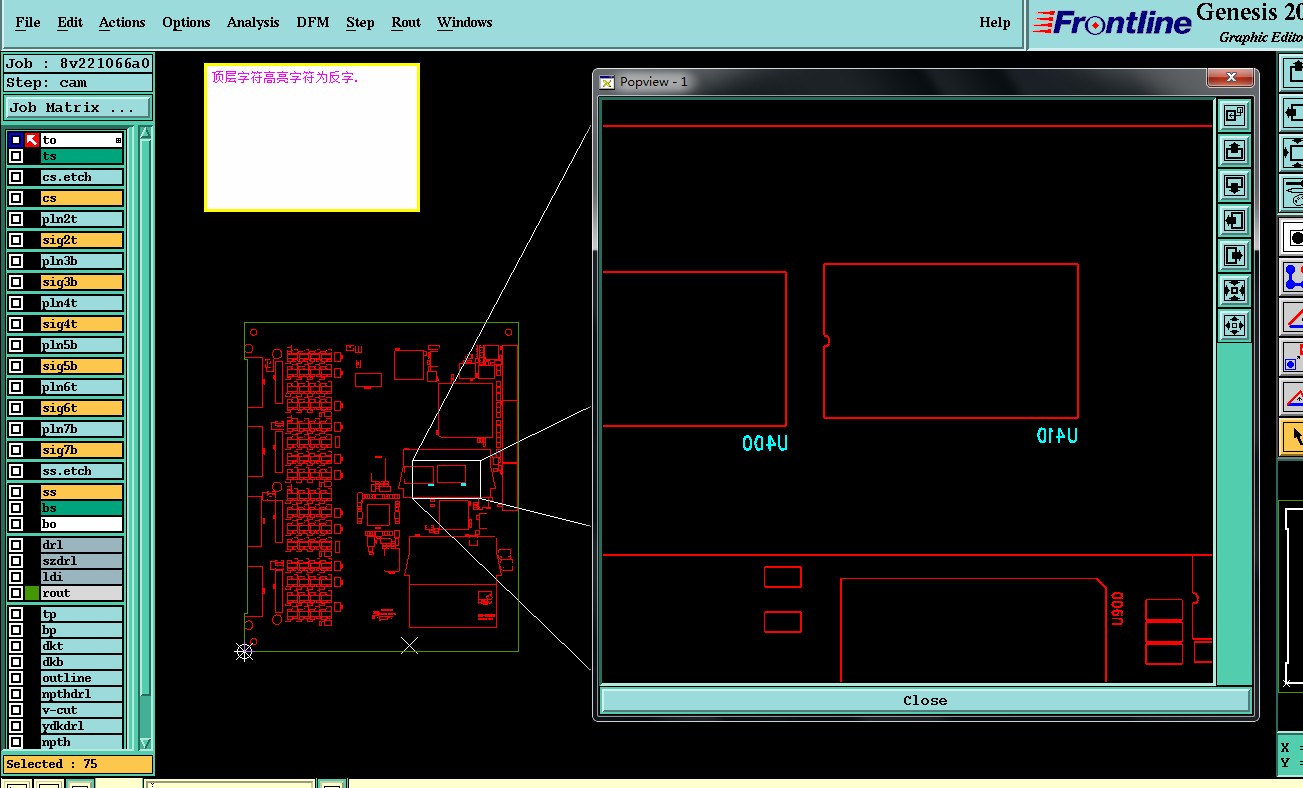
Task: Open the Options menu
Action: click(186, 22)
